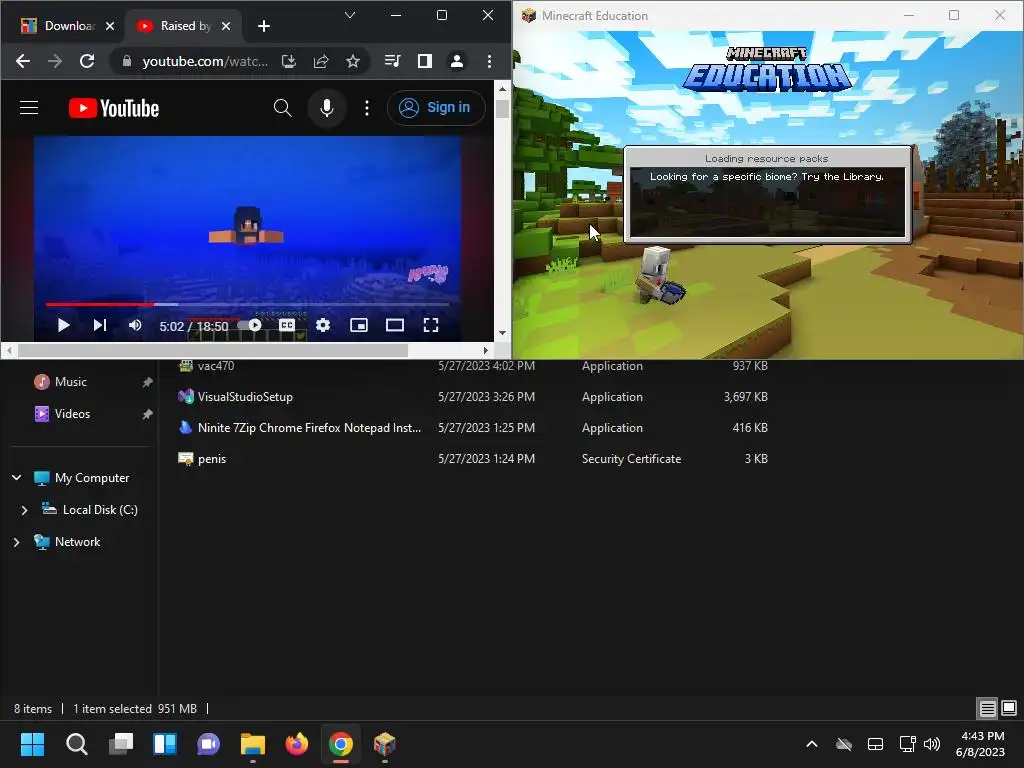
Task: Open clock and date panel
Action: click(982, 744)
